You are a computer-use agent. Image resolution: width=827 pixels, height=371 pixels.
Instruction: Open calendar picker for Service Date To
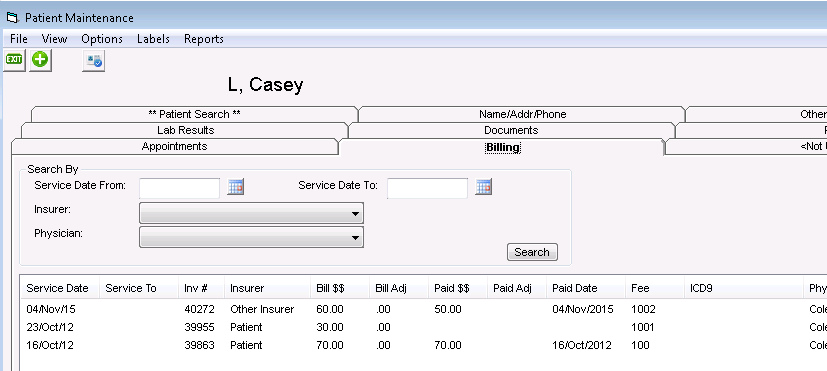point(483,187)
